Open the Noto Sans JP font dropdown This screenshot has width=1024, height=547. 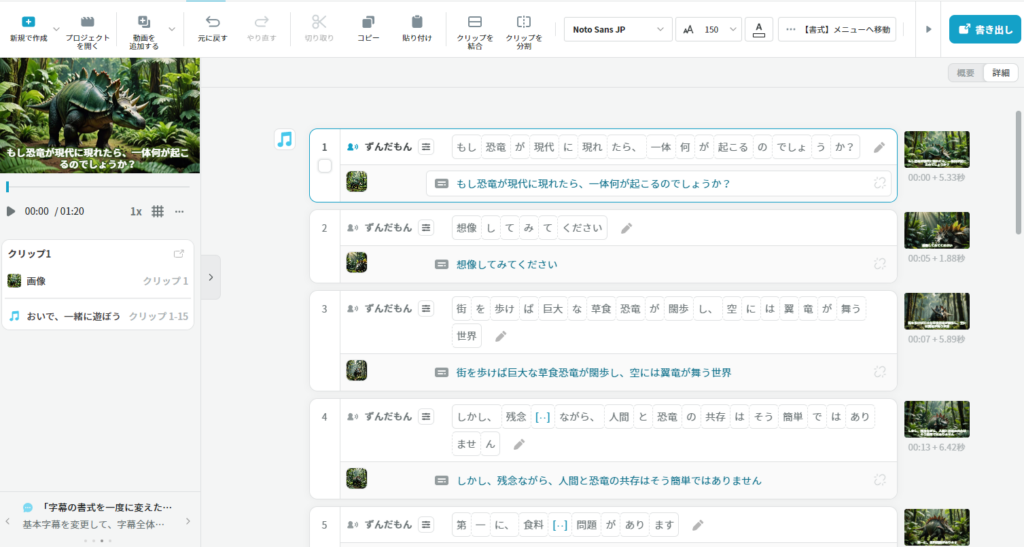pos(618,29)
